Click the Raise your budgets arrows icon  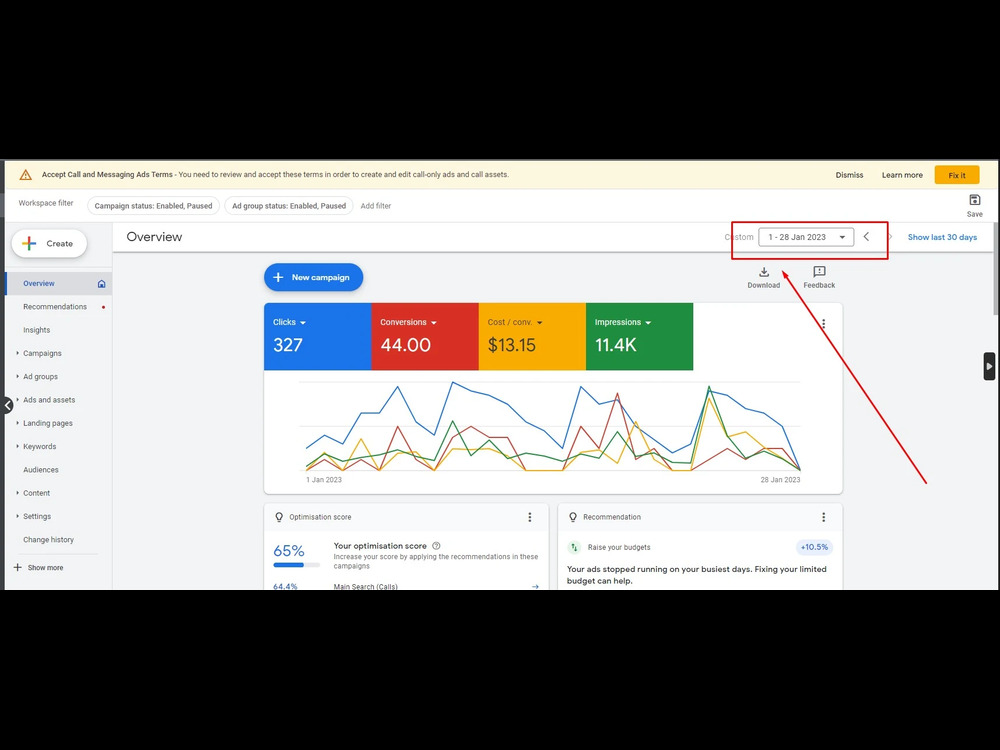point(574,547)
